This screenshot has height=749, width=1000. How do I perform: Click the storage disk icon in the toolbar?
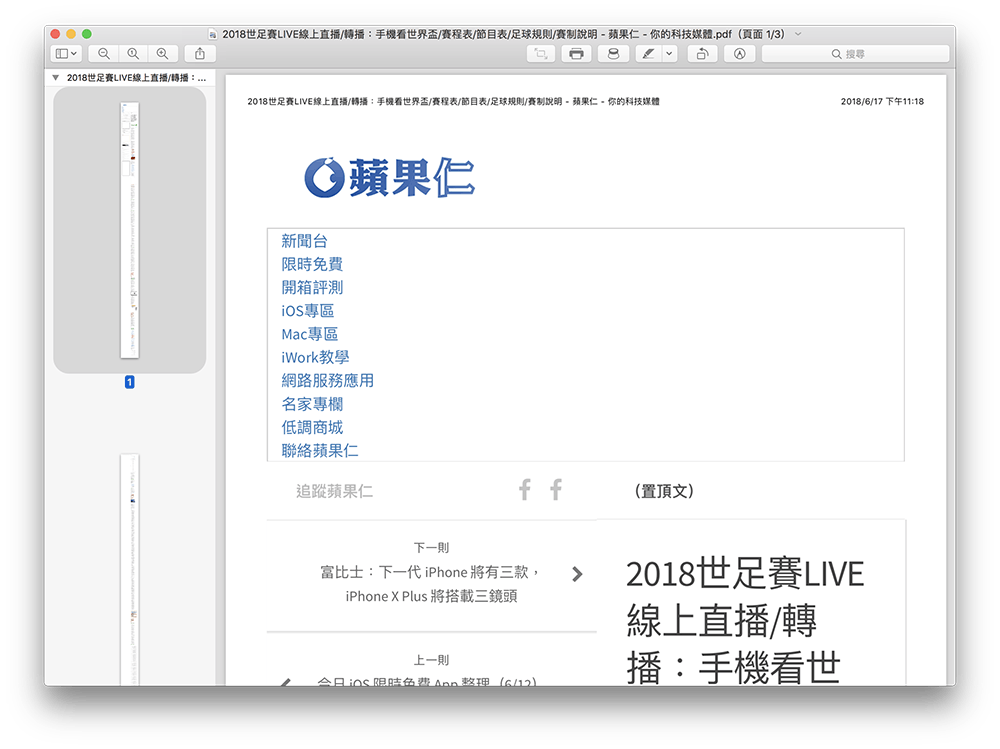pos(614,54)
